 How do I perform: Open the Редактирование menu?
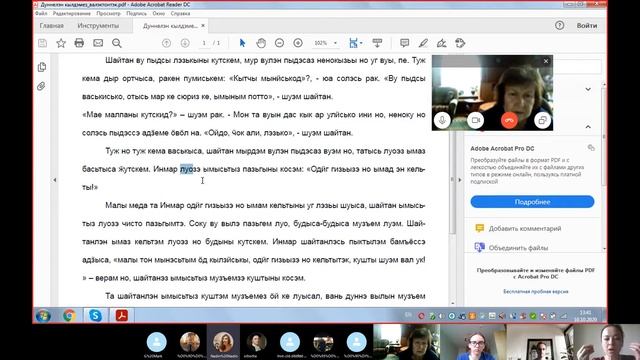tap(72, 13)
